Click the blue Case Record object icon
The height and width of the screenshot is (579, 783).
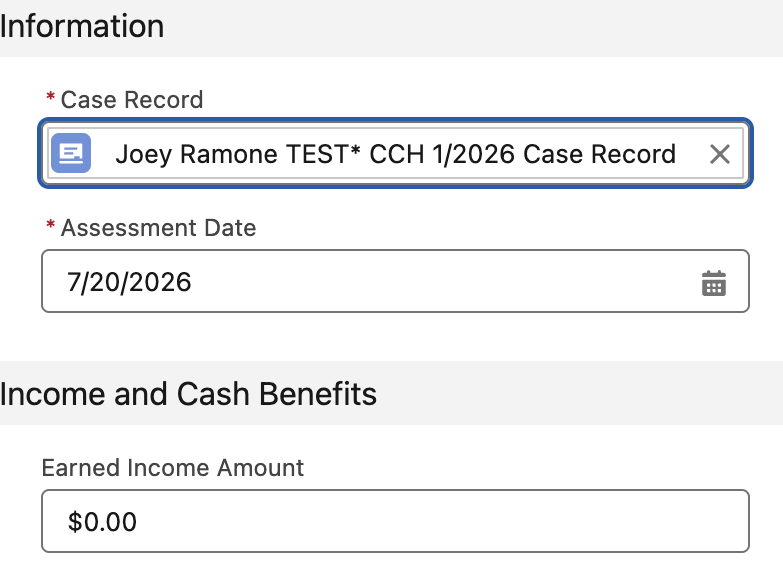(x=71, y=153)
